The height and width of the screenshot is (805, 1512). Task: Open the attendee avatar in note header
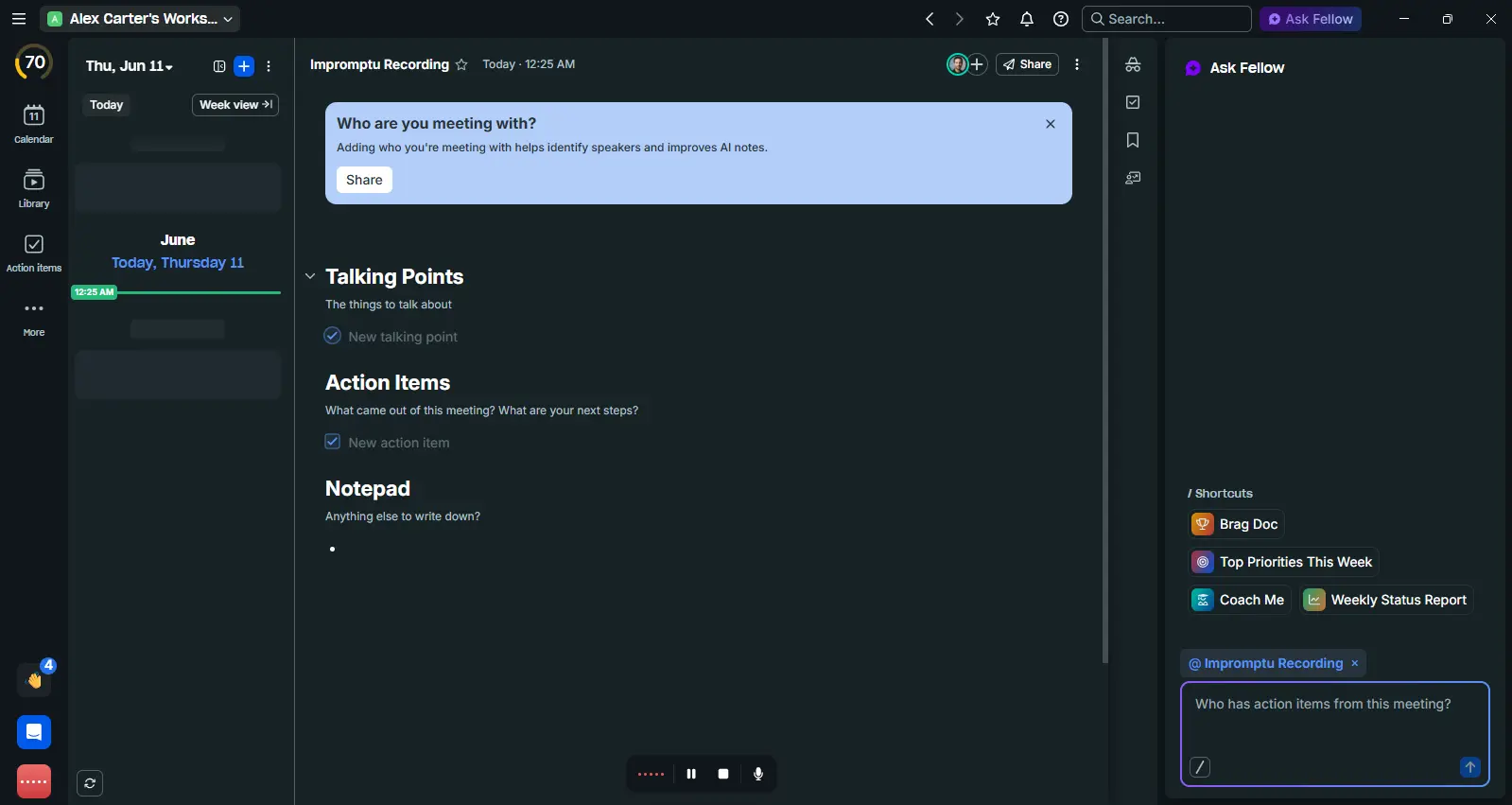pos(957,64)
